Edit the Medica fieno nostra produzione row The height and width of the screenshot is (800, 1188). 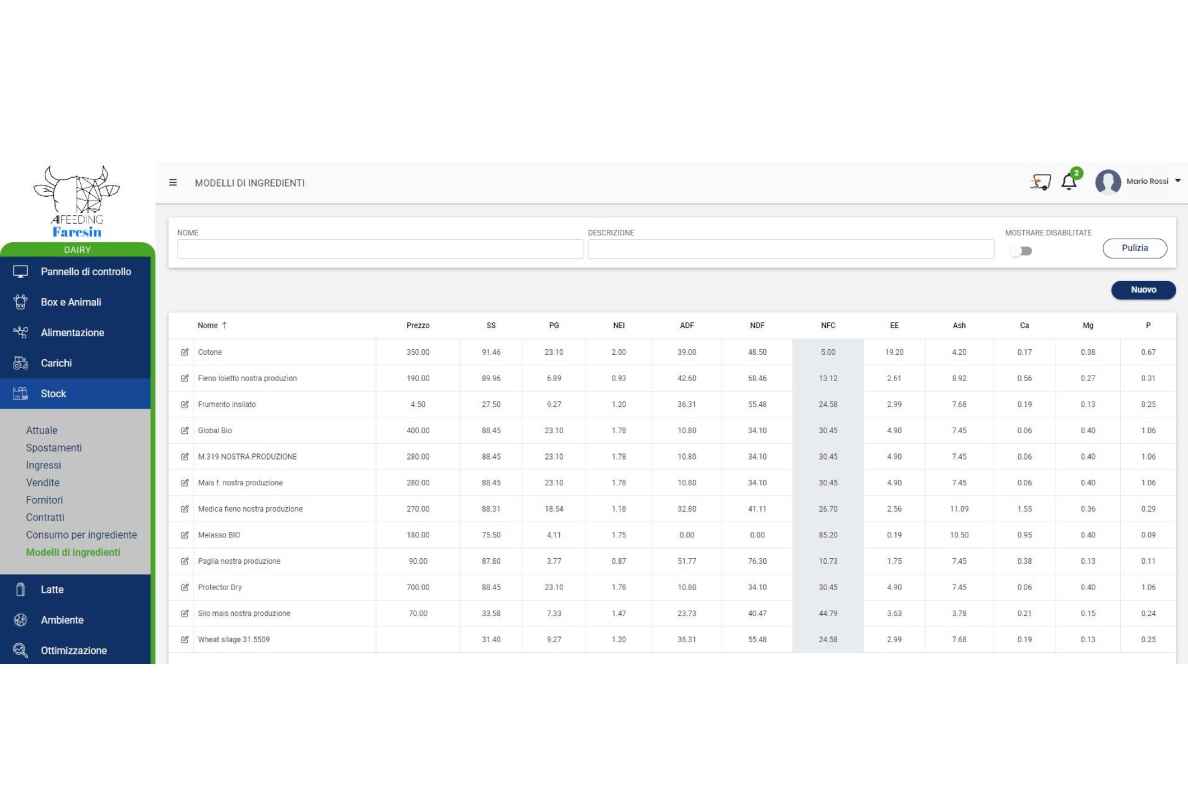click(x=184, y=509)
